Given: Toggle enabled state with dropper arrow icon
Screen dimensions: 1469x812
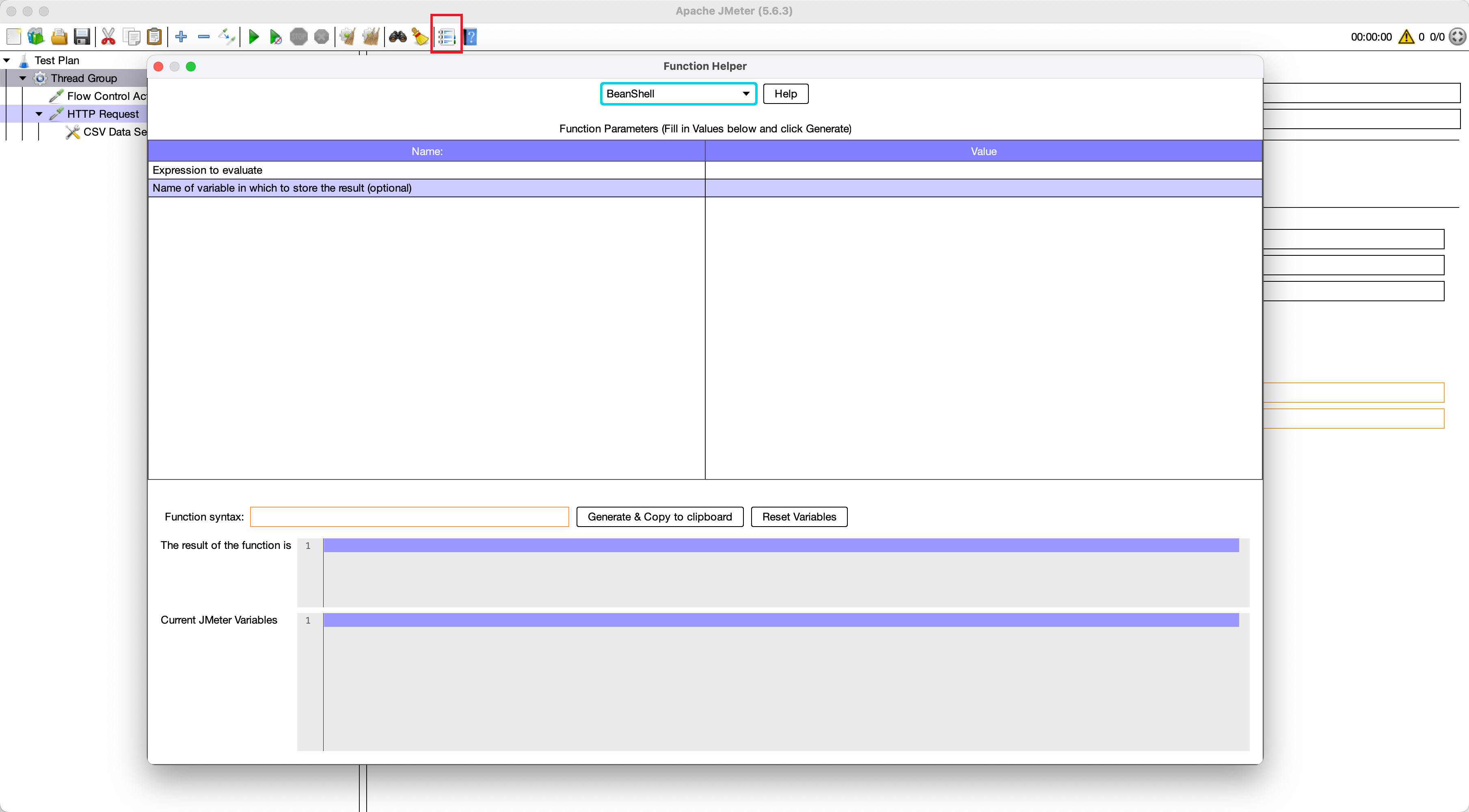Looking at the screenshot, I should [227, 37].
